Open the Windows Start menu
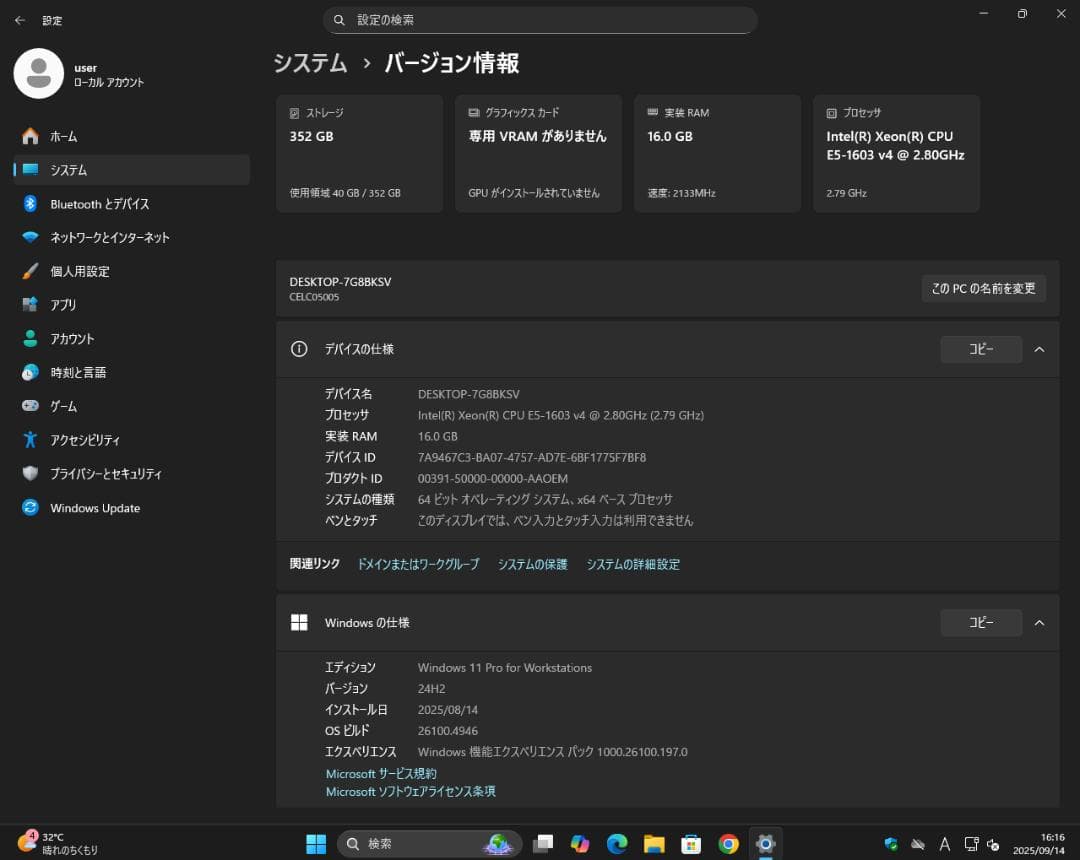 315,843
